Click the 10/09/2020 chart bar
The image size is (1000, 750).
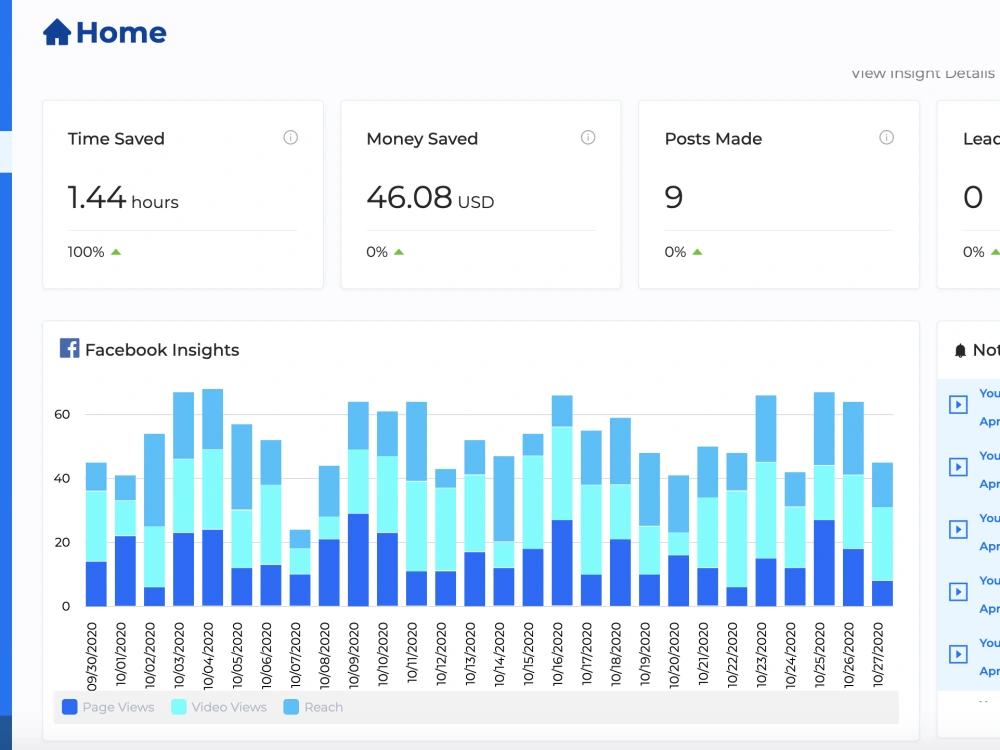(358, 504)
